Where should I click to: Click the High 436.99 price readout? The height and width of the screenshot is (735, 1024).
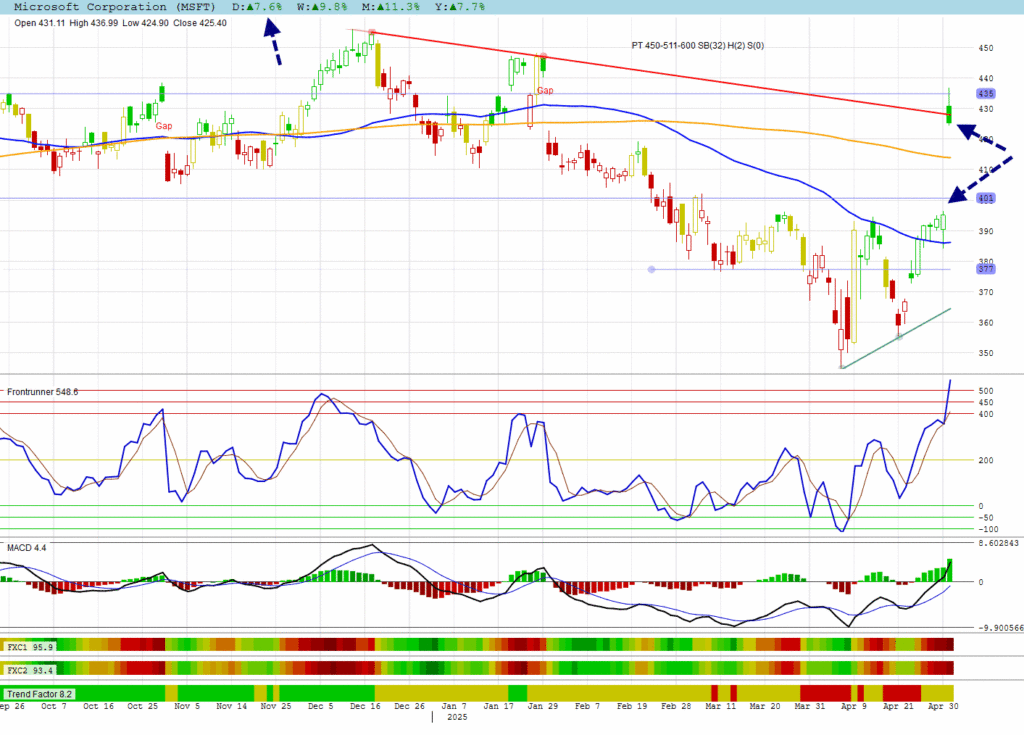click(x=93, y=23)
